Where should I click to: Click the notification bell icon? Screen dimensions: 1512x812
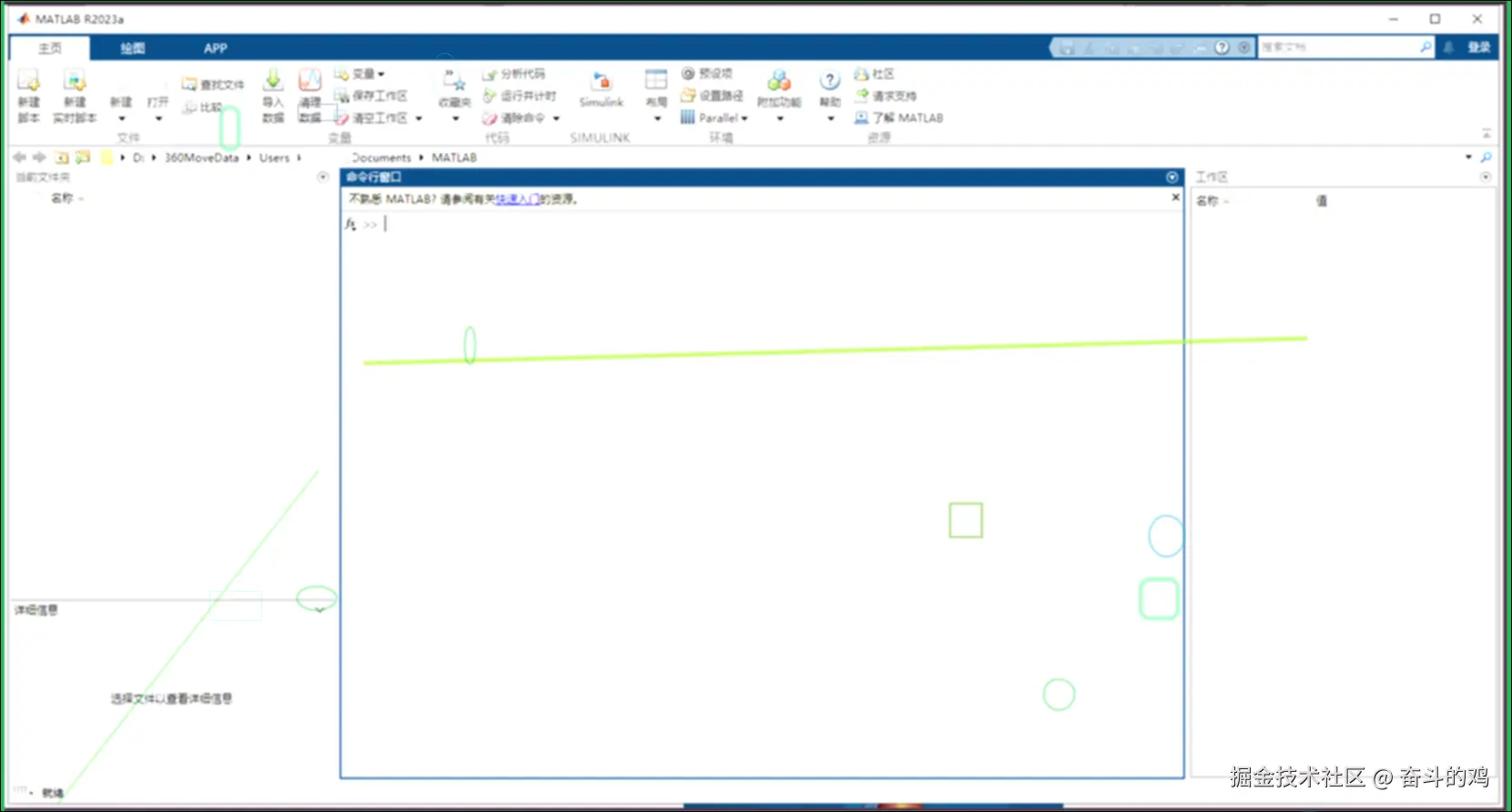1448,47
